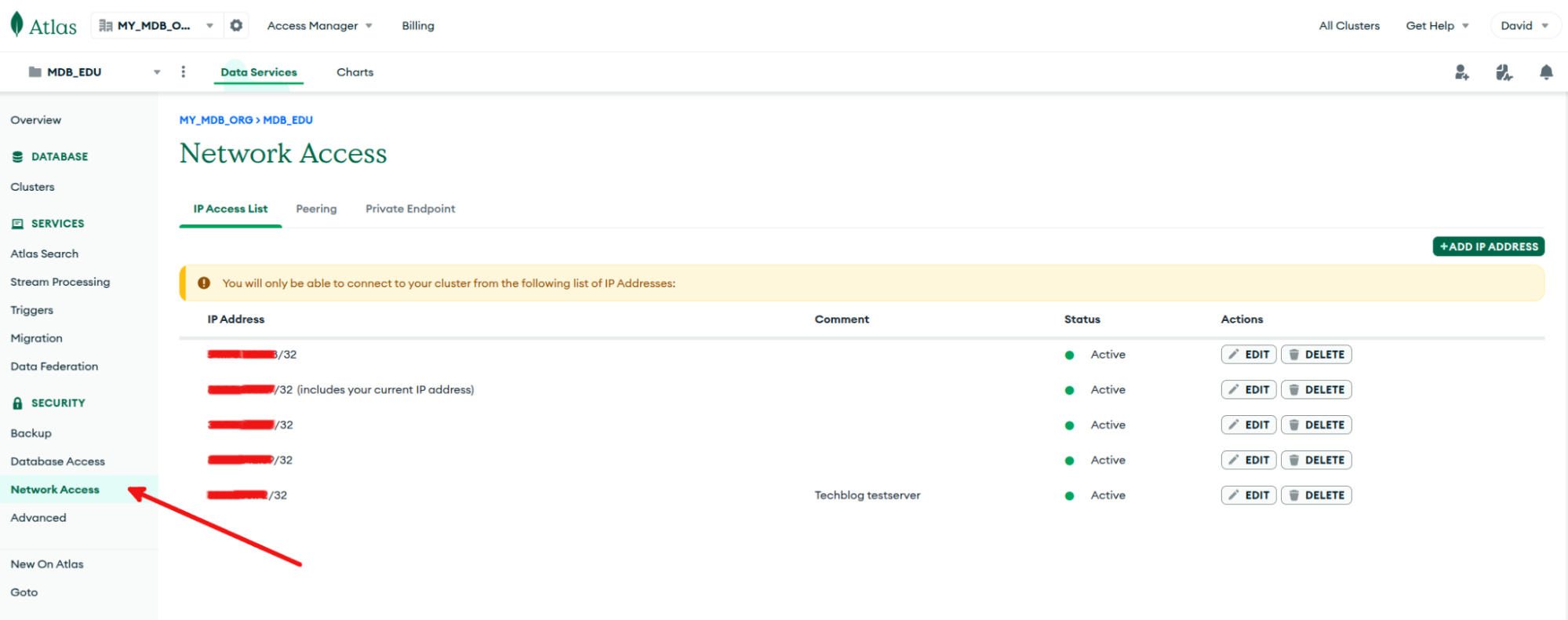The image size is (1568, 620).
Task: Click the organization building icon
Action: click(106, 26)
